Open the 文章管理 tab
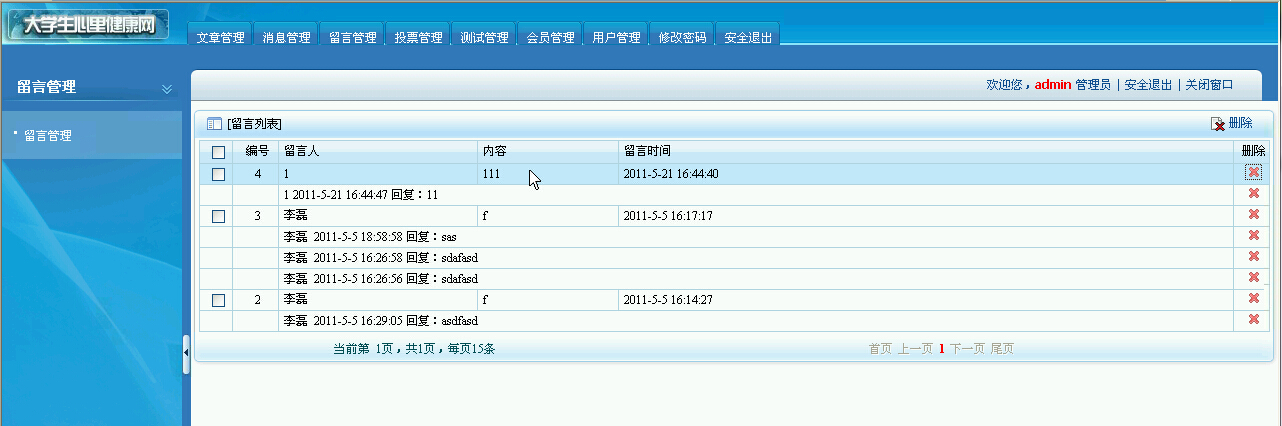 pyautogui.click(x=220, y=37)
